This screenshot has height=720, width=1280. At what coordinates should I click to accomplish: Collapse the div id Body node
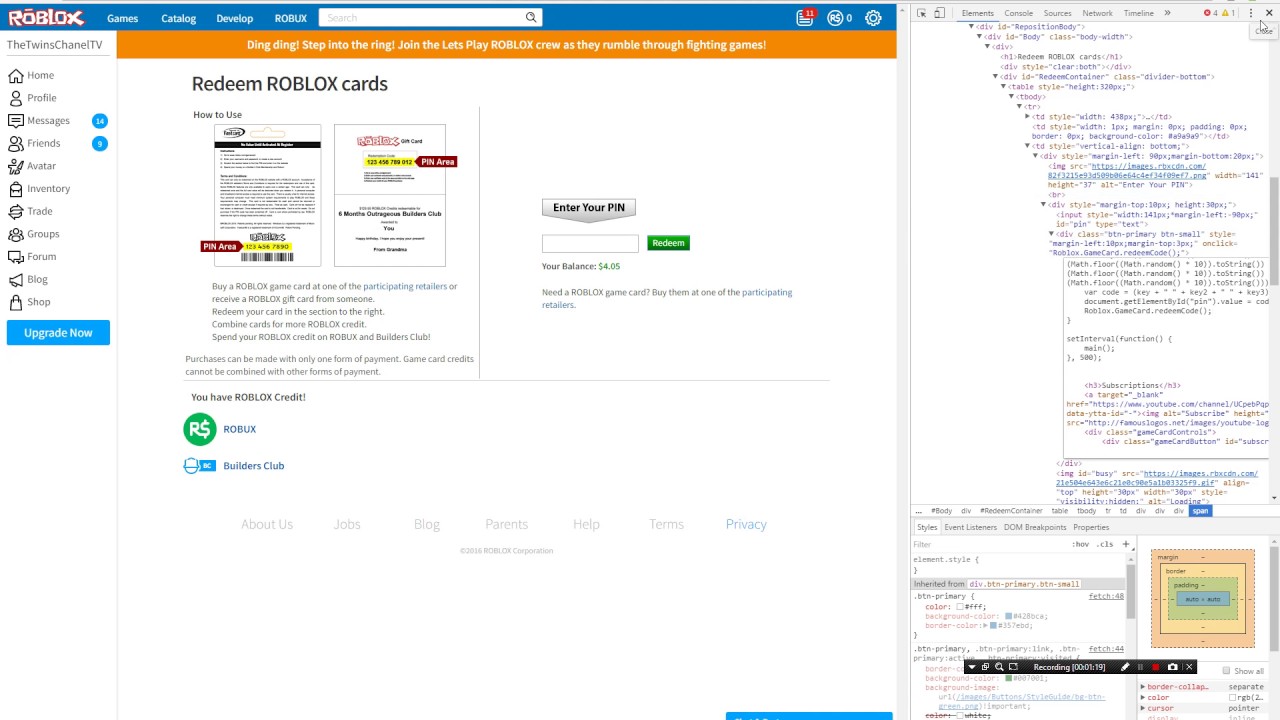tap(979, 37)
